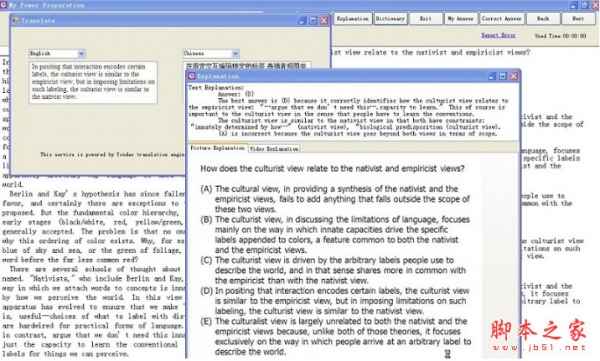This screenshot has width=600, height=361.
Task: Maximize the Explanation window
Action: tap(503, 76)
